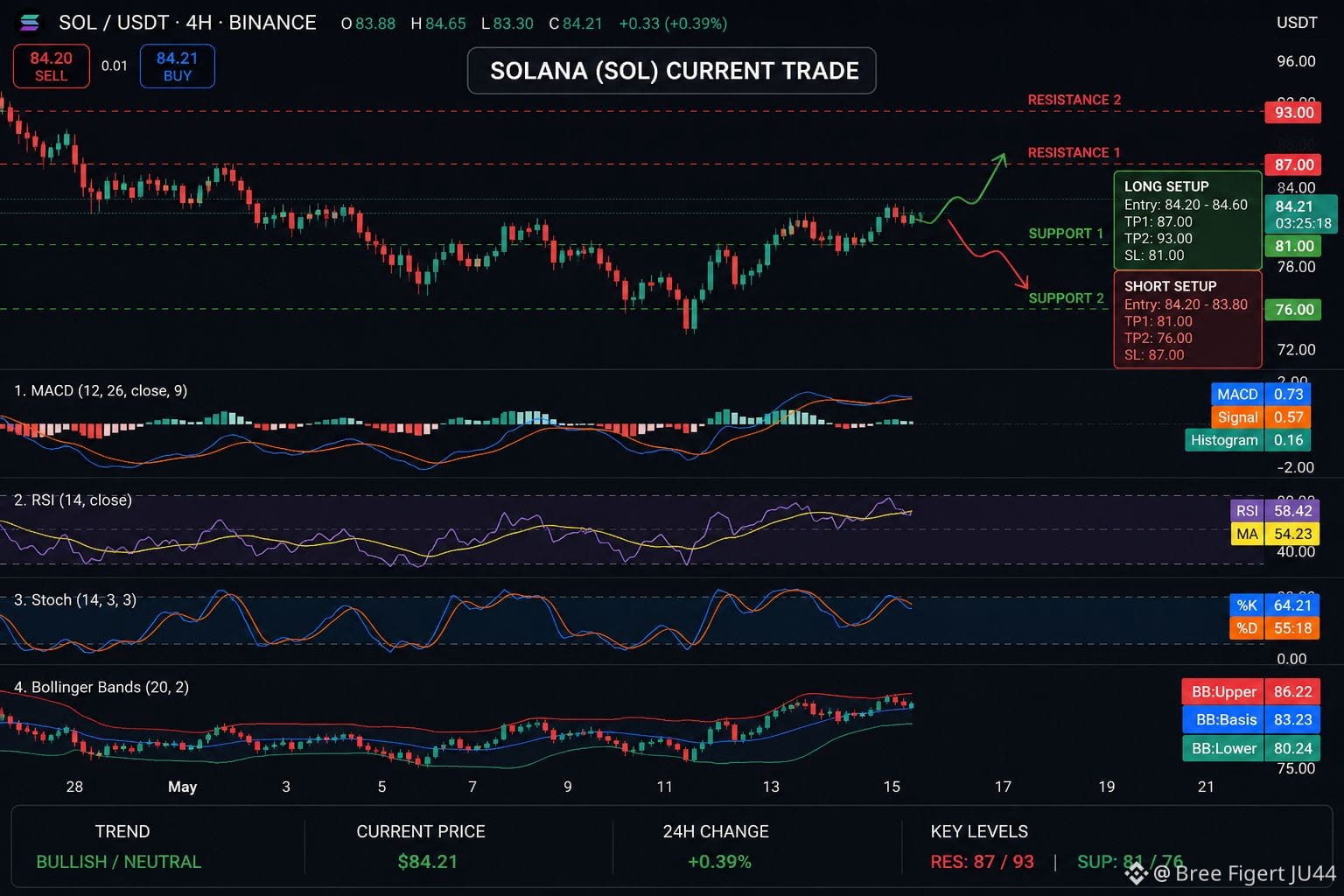Click the high price H 84.65
Screen dimensions: 1344x896
(x=438, y=24)
